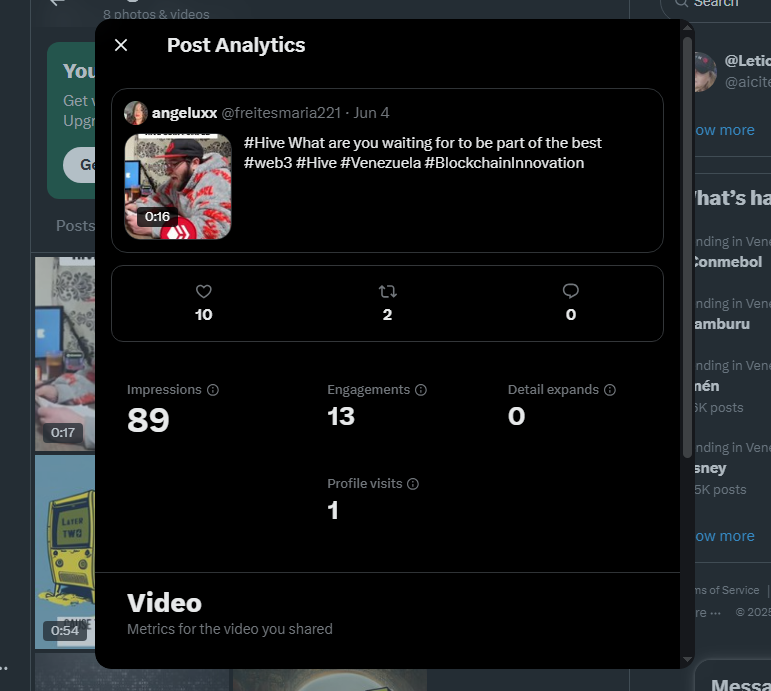Open the 0:16 video thumbnail
771x691 pixels.
(178, 186)
